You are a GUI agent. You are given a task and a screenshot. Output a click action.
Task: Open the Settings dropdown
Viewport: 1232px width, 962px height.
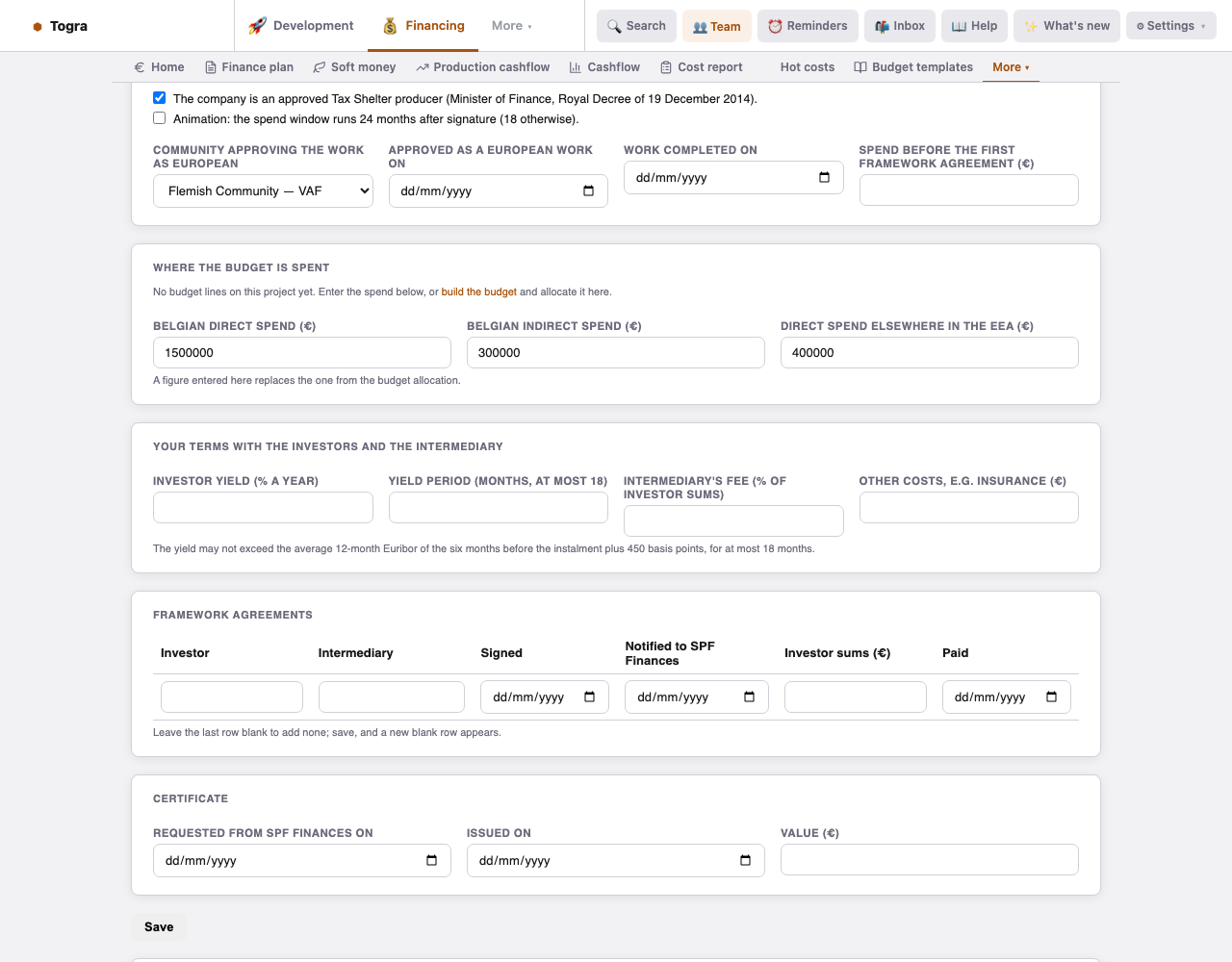pyautogui.click(x=1171, y=26)
